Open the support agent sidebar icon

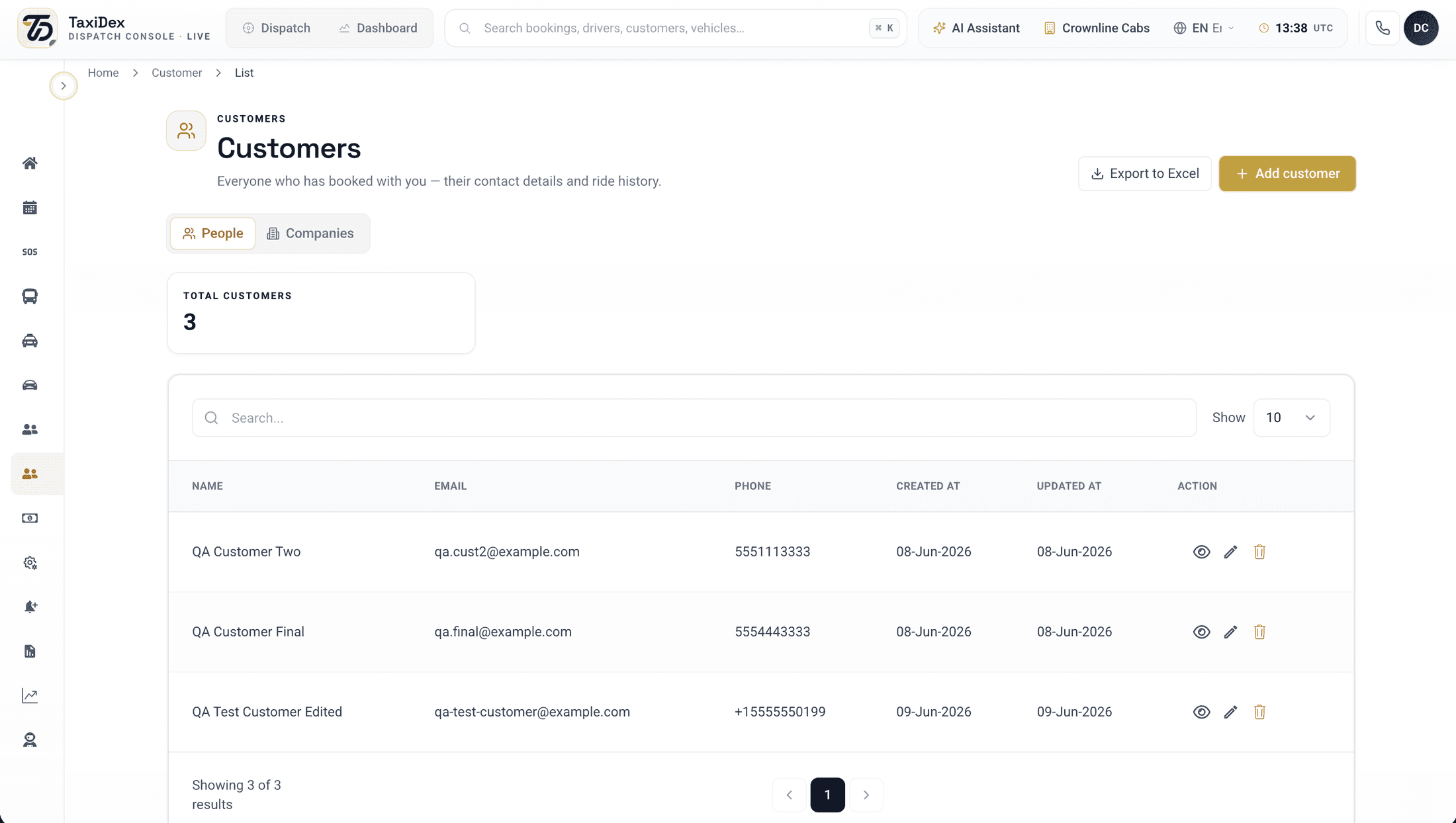coord(30,740)
